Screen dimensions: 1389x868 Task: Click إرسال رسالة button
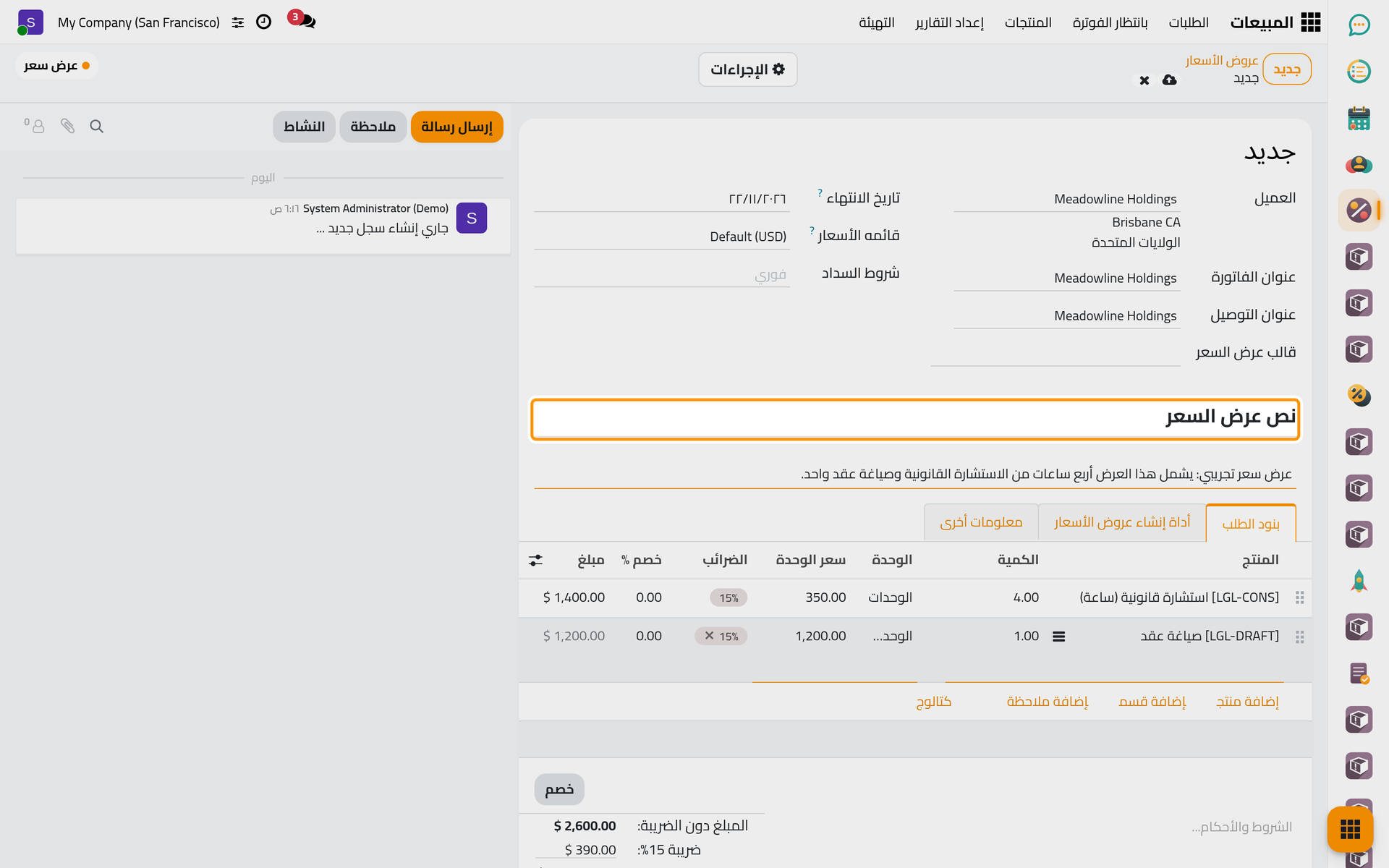pyautogui.click(x=456, y=127)
